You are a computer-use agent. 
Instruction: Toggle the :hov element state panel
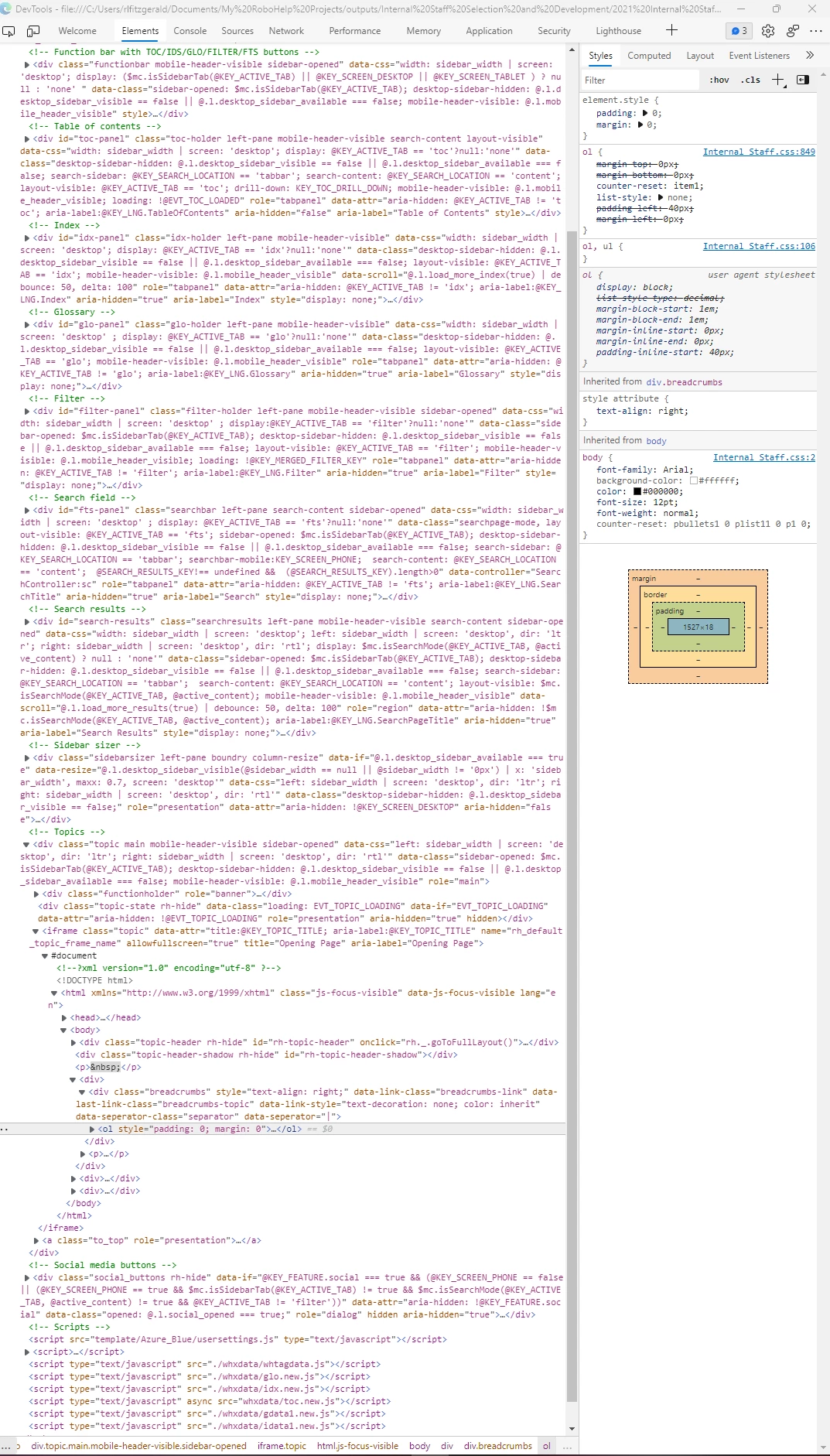tap(719, 80)
